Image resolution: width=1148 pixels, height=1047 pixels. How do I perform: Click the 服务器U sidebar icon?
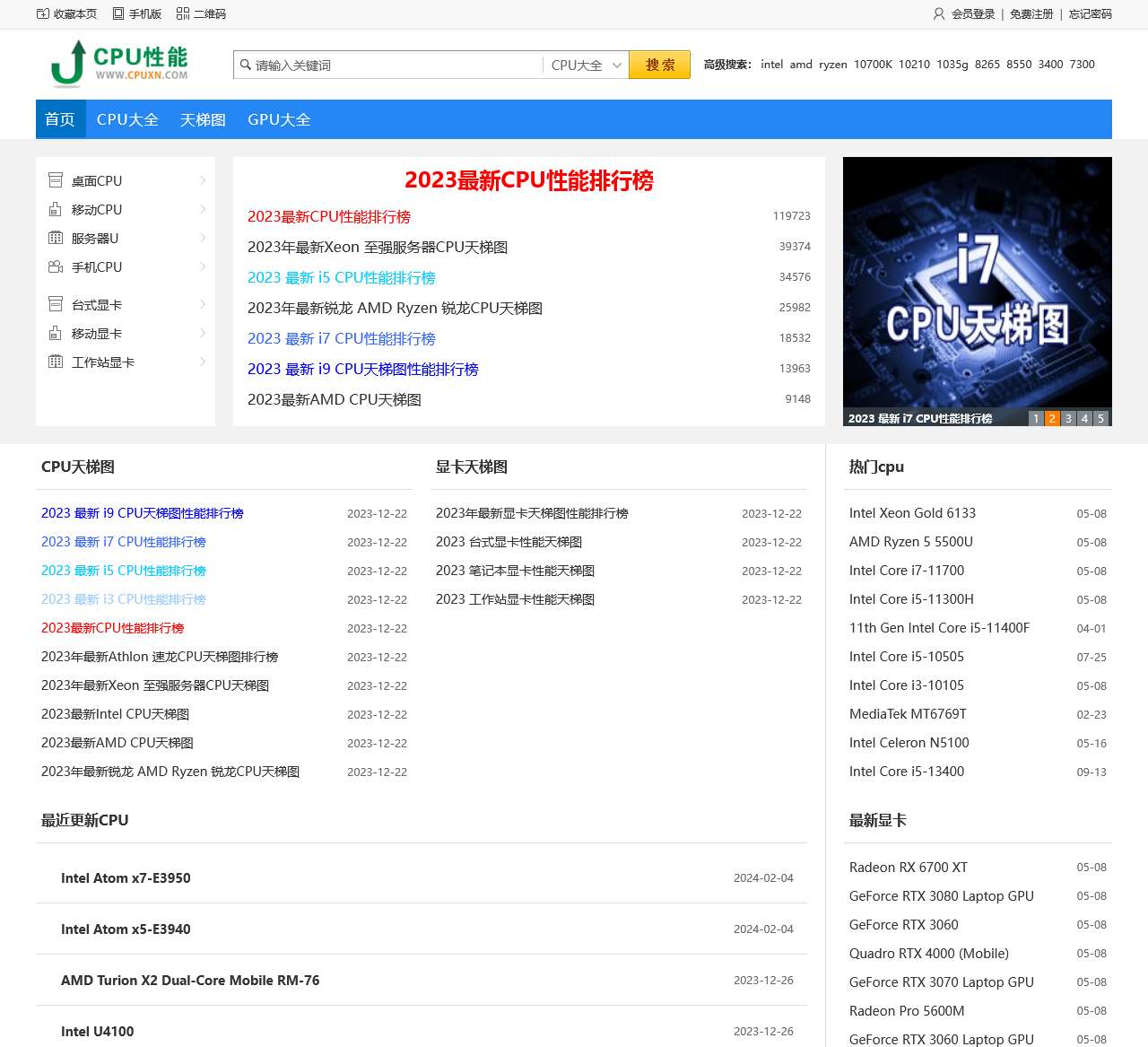pyautogui.click(x=55, y=238)
